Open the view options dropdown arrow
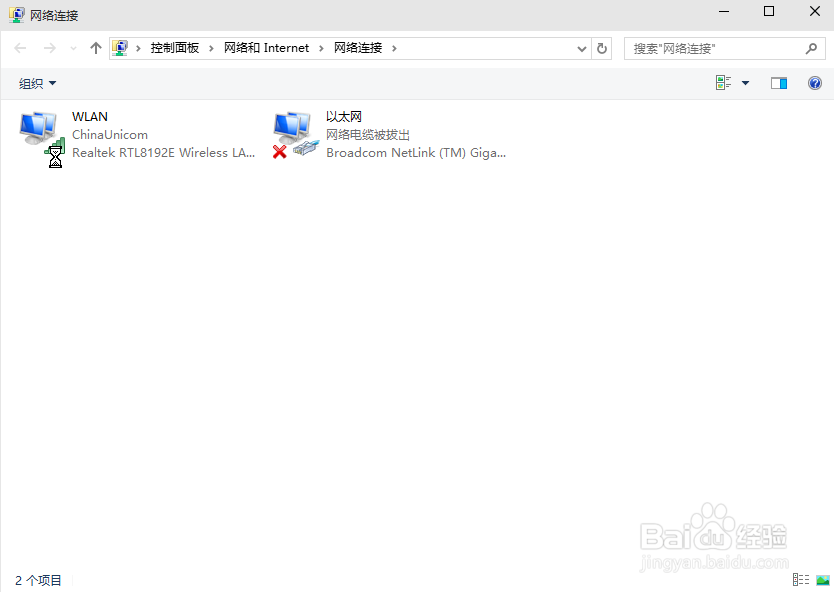This screenshot has height=592, width=834. coord(744,83)
